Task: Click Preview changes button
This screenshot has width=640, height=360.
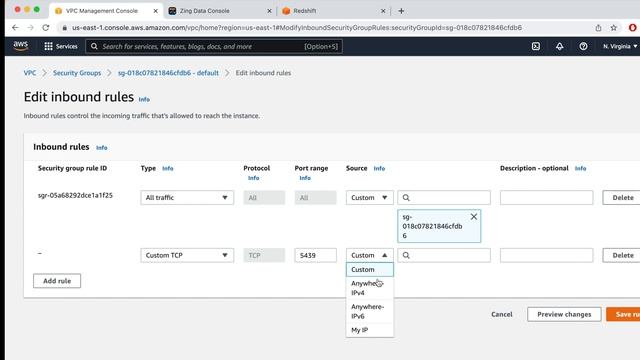Action: coord(564,314)
